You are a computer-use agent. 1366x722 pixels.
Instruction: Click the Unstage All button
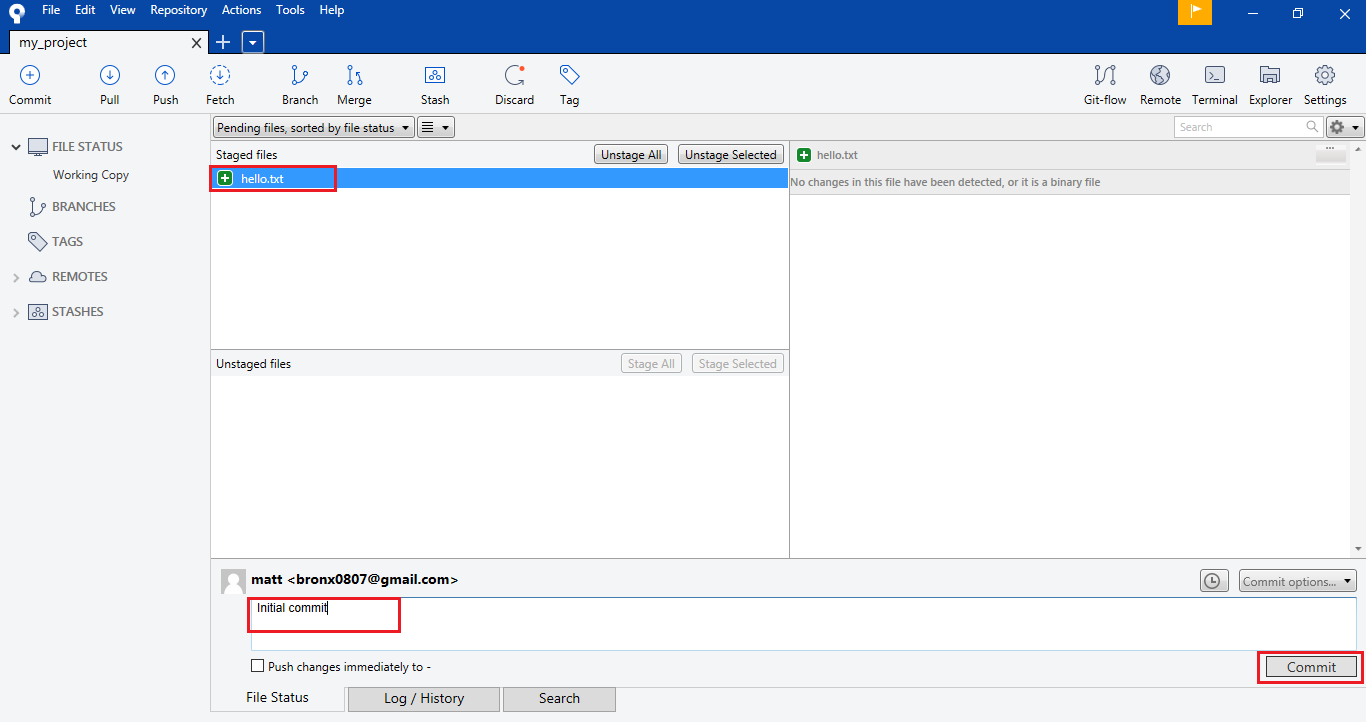(x=630, y=155)
